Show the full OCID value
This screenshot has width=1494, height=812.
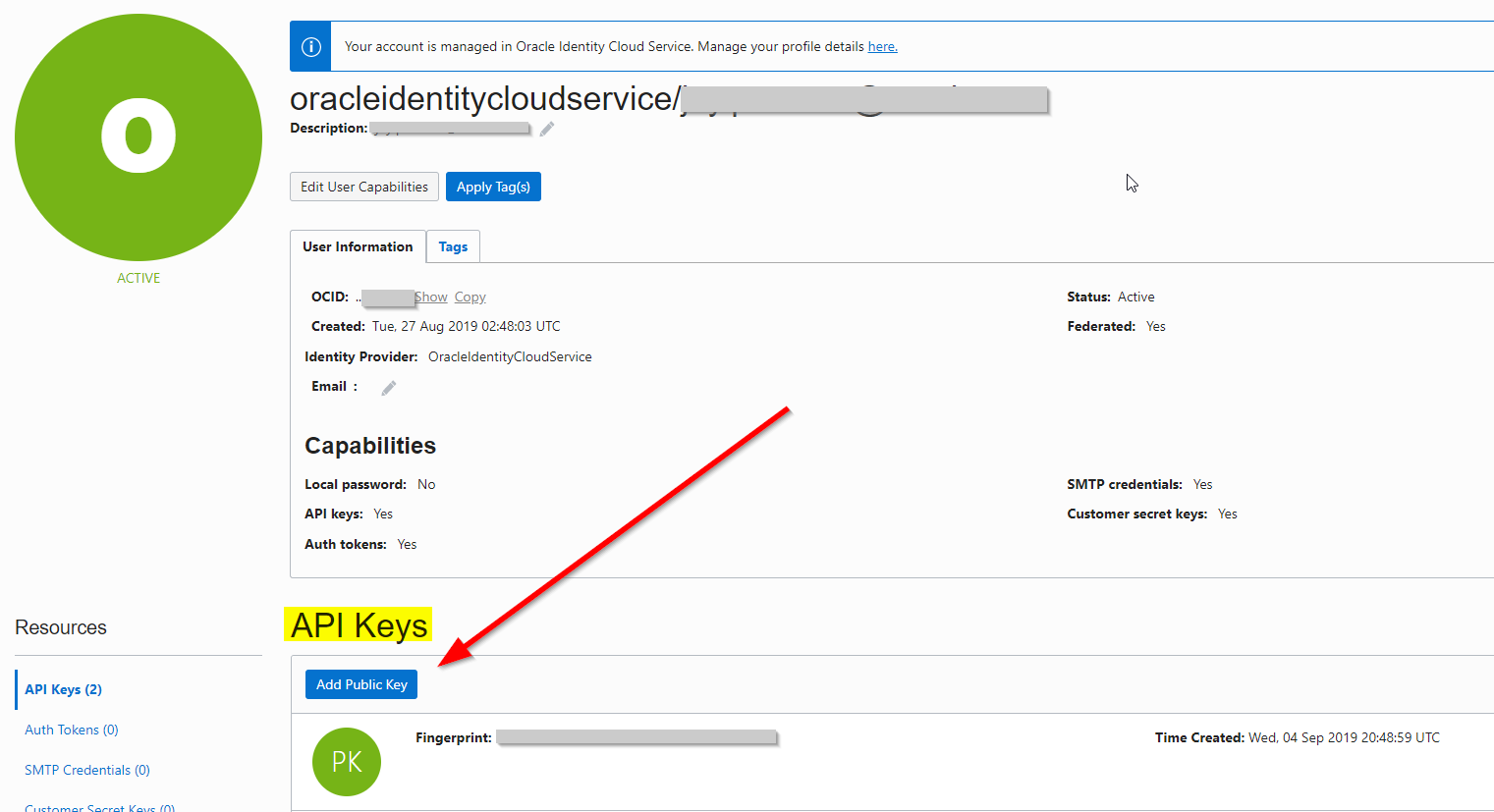click(431, 298)
